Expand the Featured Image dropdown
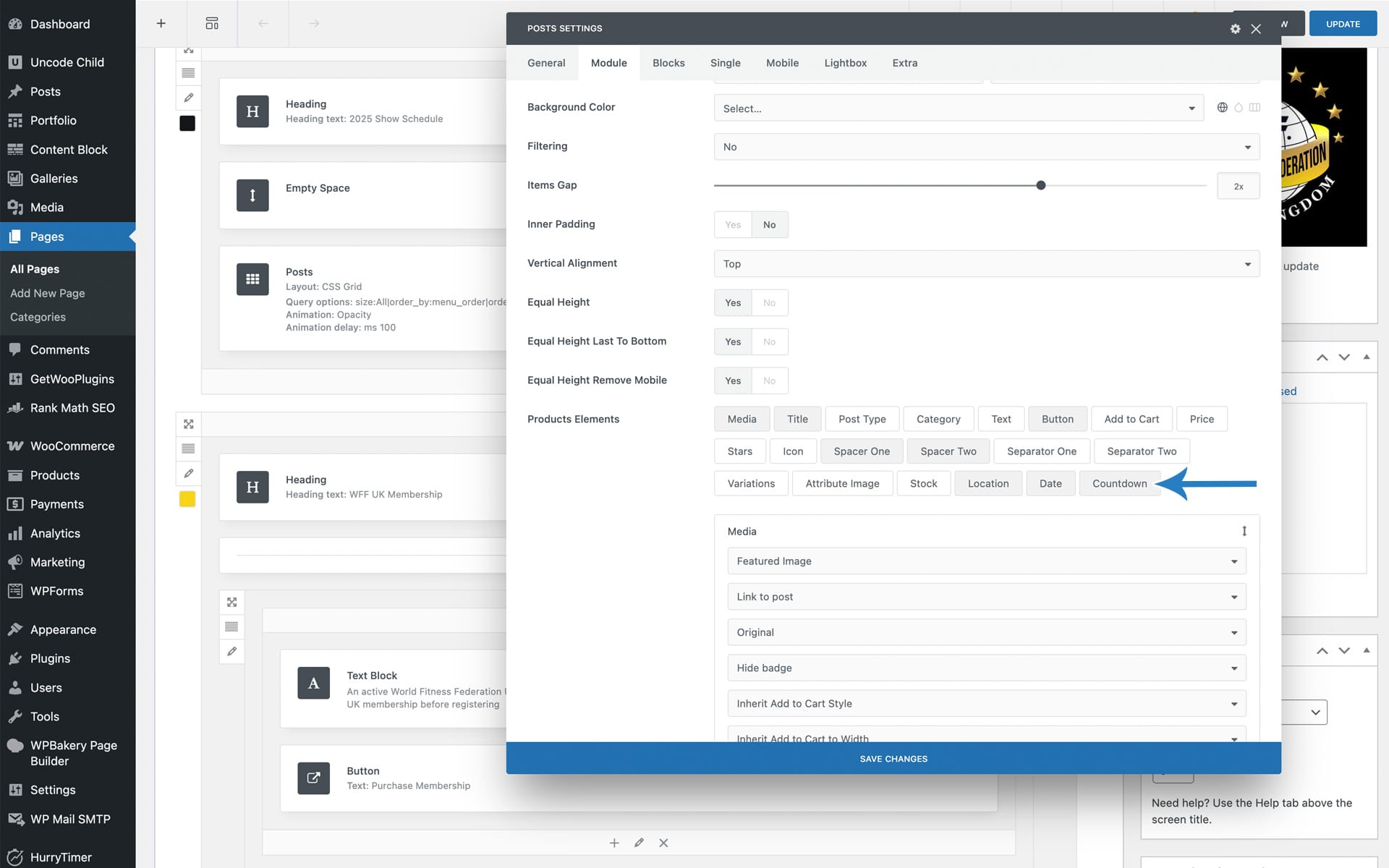The height and width of the screenshot is (868, 1389). pyautogui.click(x=986, y=561)
